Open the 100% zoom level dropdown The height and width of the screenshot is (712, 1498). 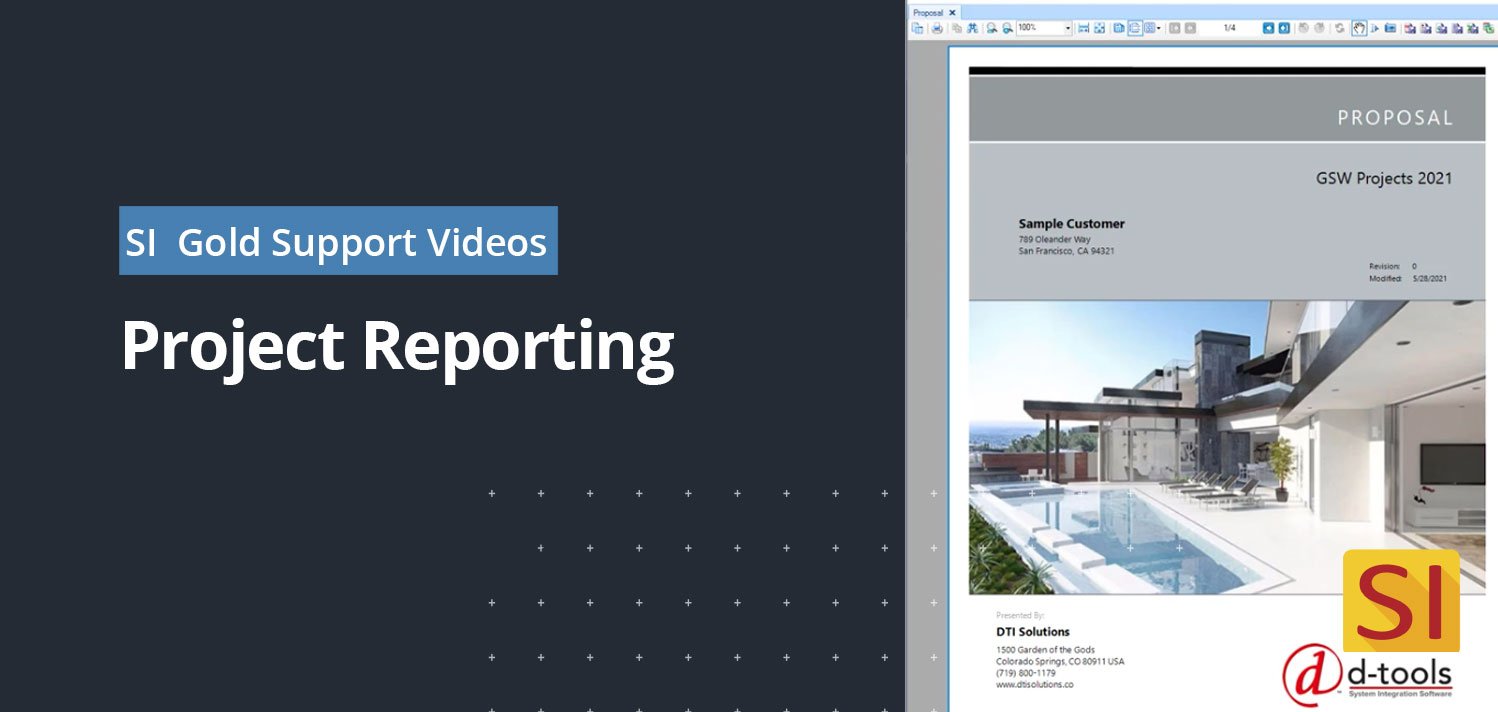click(1067, 28)
